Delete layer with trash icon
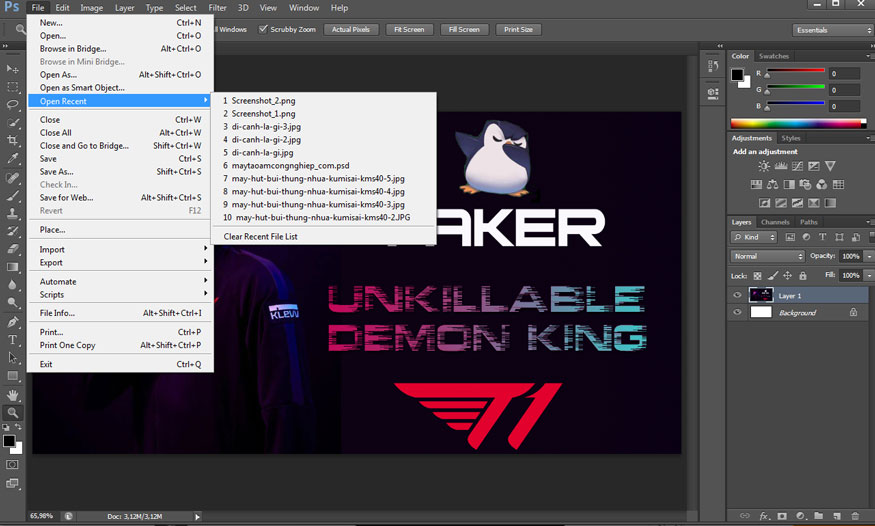The width and height of the screenshot is (875, 526). click(855, 516)
